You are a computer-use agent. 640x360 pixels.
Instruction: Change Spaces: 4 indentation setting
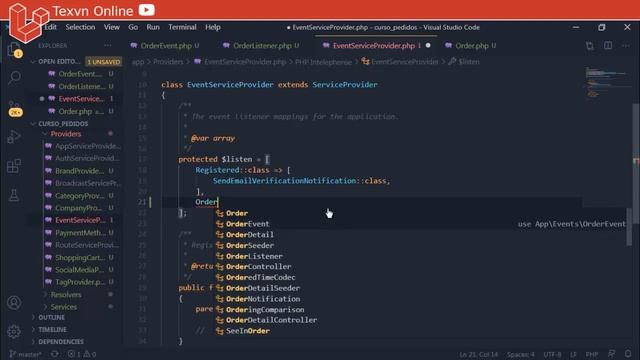(520, 354)
